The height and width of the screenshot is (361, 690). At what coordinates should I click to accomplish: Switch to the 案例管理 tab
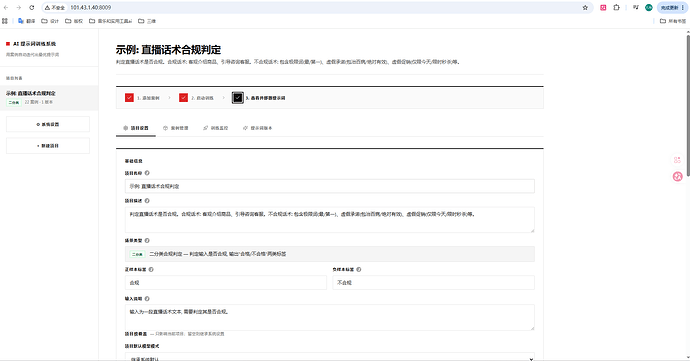pyautogui.click(x=176, y=128)
